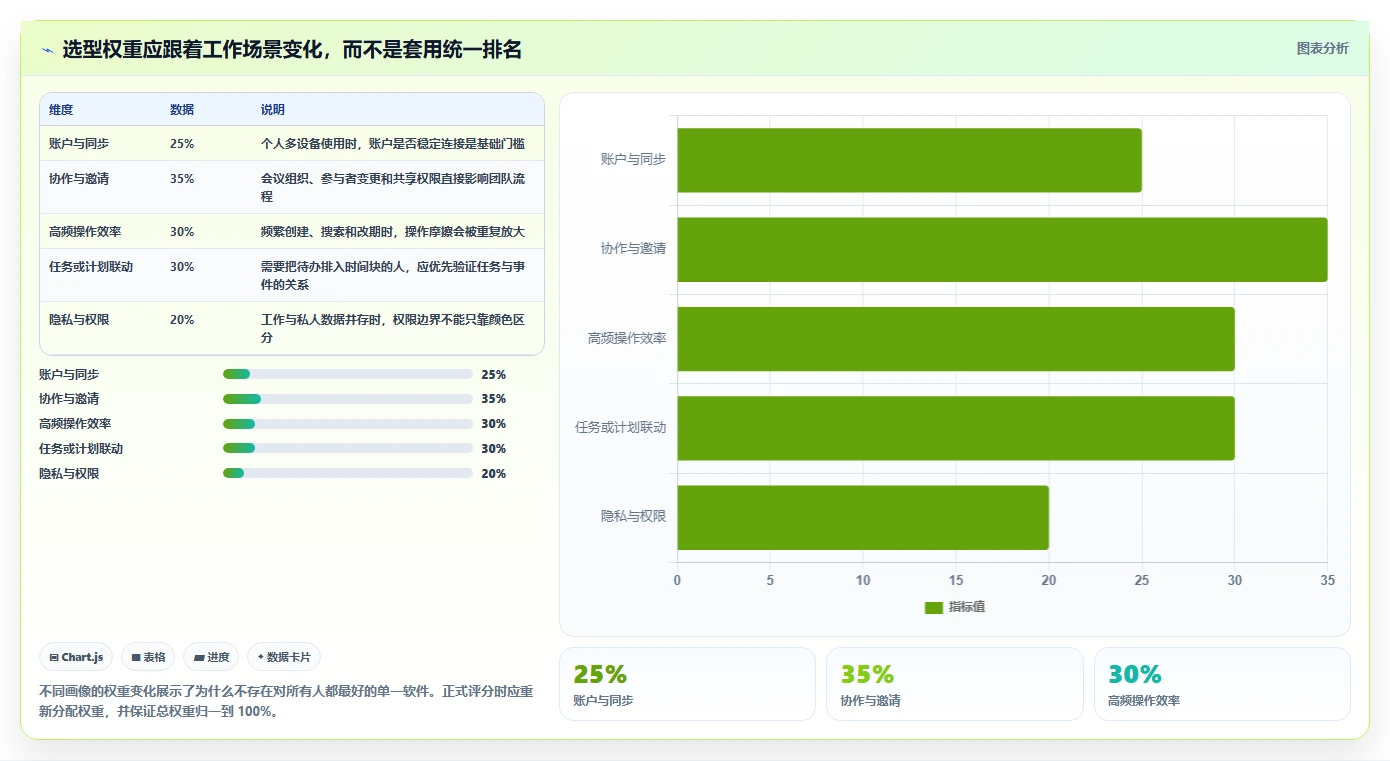Click the 20% value beside 隐私与权限 progress bar
Image resolution: width=1390 pixels, height=761 pixels.
[493, 474]
